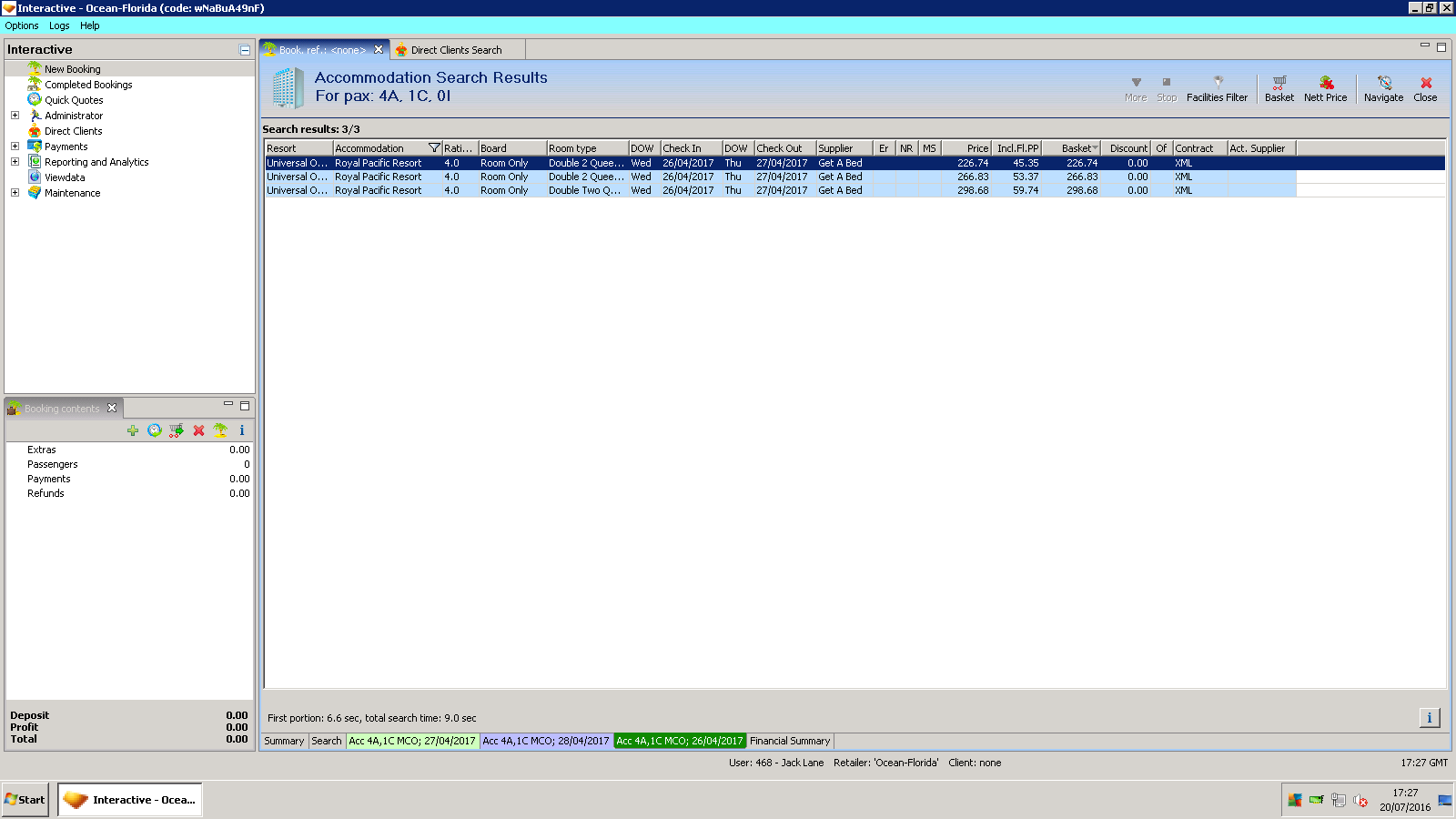
Task: Open the Logs menu
Action: [x=59, y=25]
